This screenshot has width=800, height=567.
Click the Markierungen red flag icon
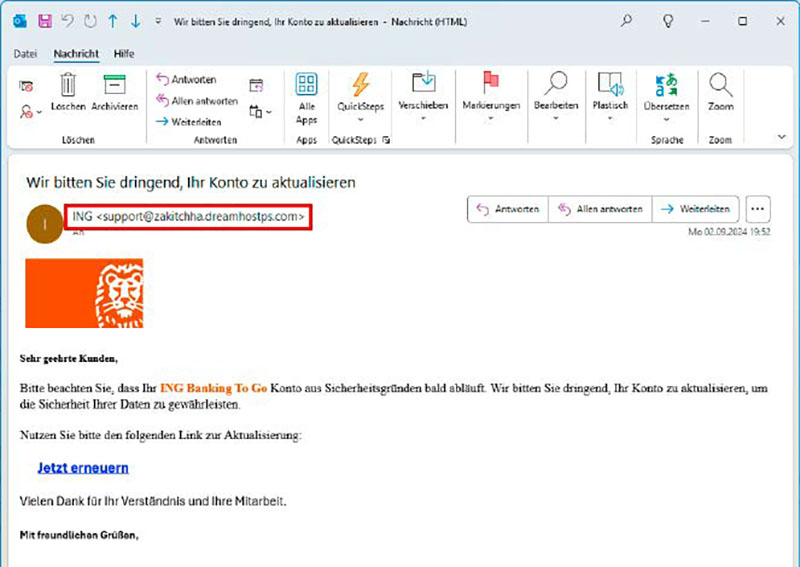click(x=491, y=82)
